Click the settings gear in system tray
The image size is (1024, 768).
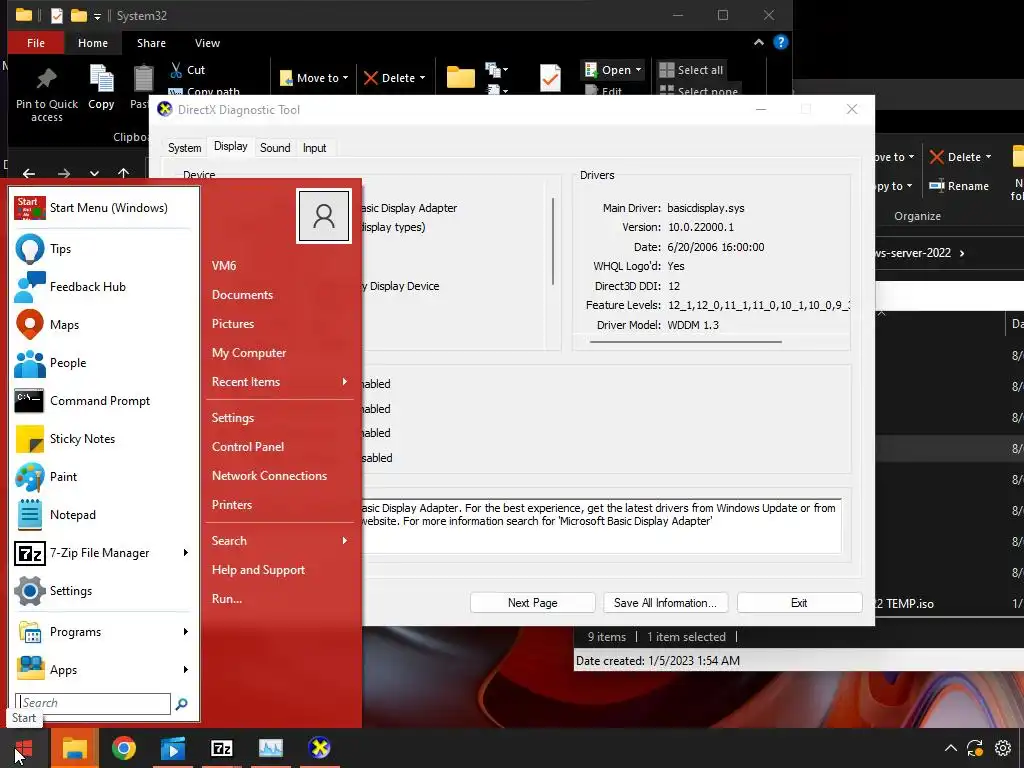pos(1002,748)
